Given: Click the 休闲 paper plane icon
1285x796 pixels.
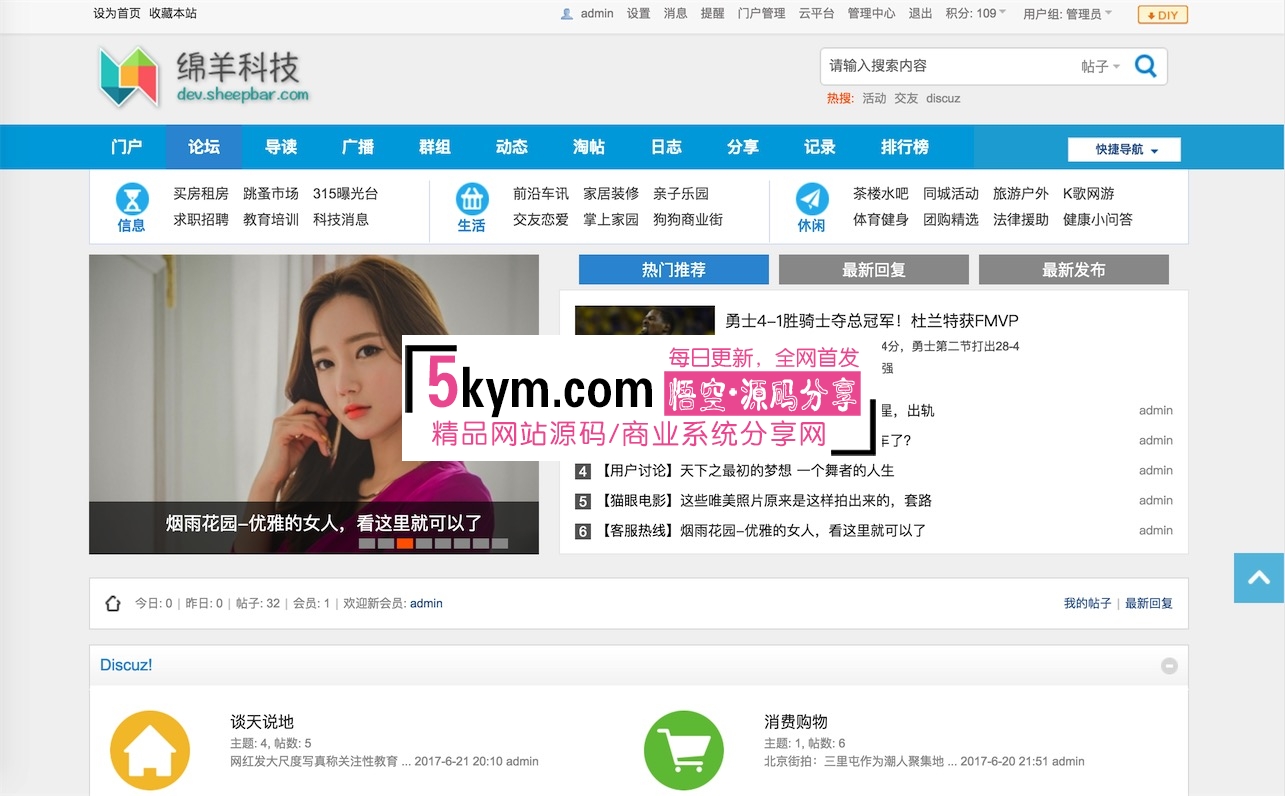Looking at the screenshot, I should click(x=812, y=198).
